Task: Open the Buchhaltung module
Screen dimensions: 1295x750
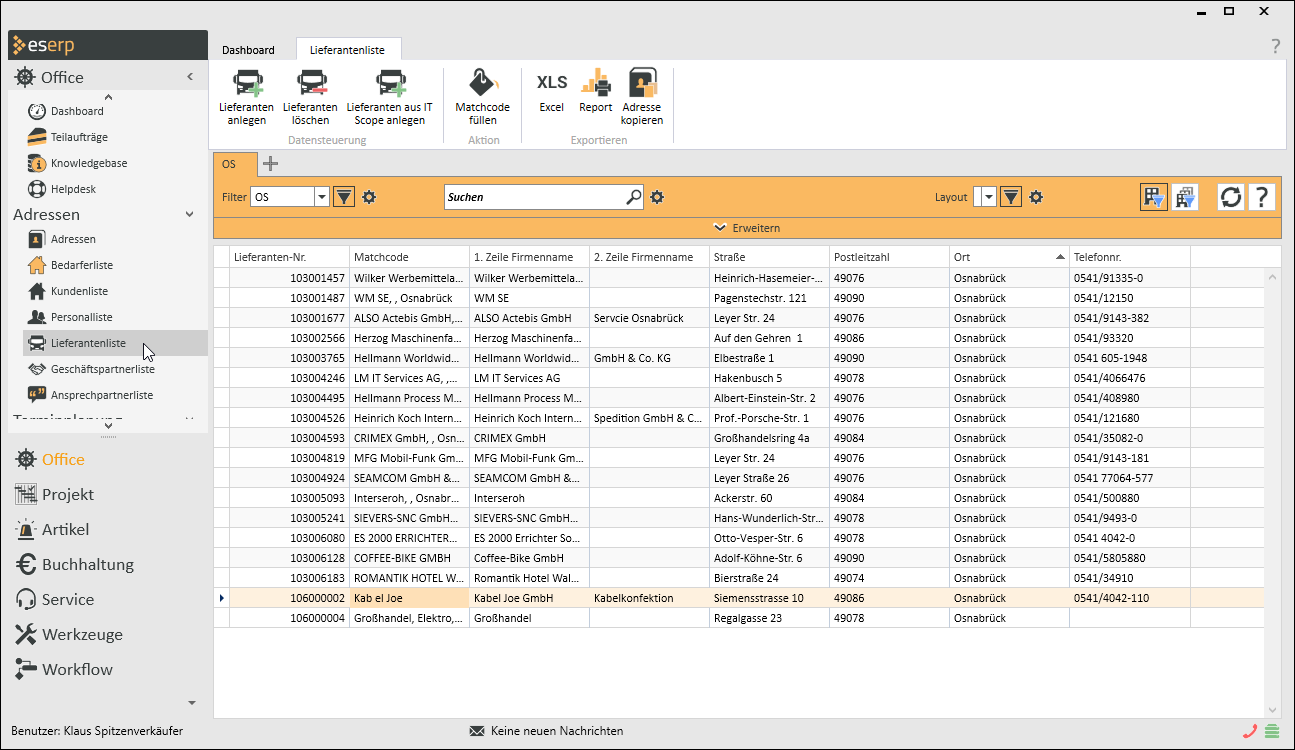Action: 87,564
